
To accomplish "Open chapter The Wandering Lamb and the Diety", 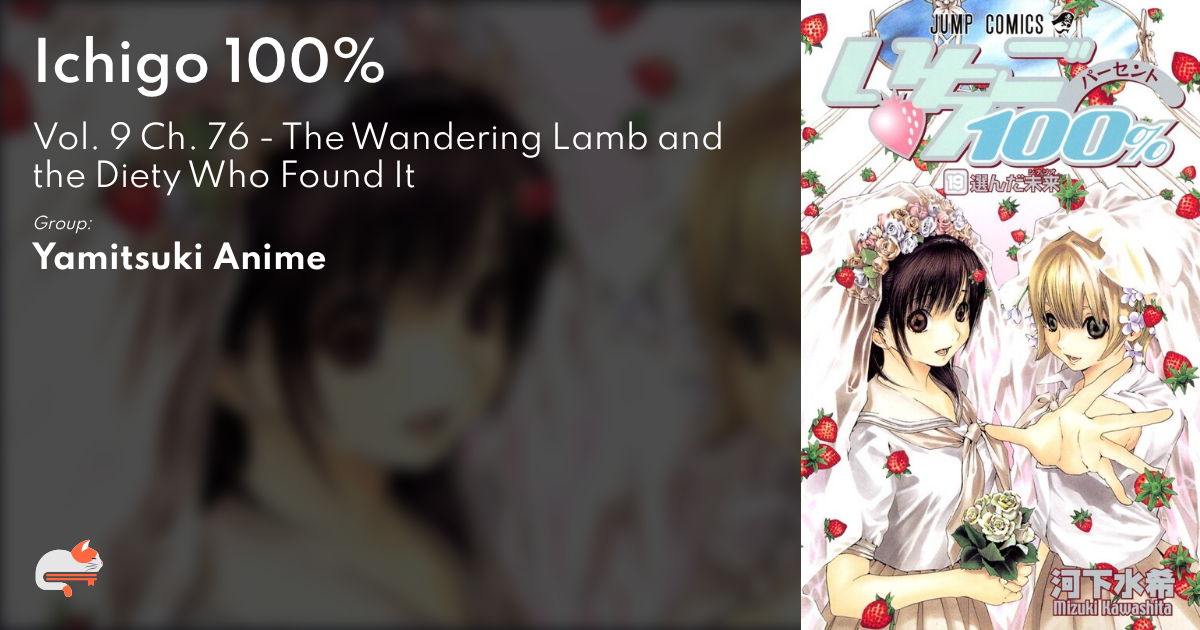I will pyautogui.click(x=378, y=156).
